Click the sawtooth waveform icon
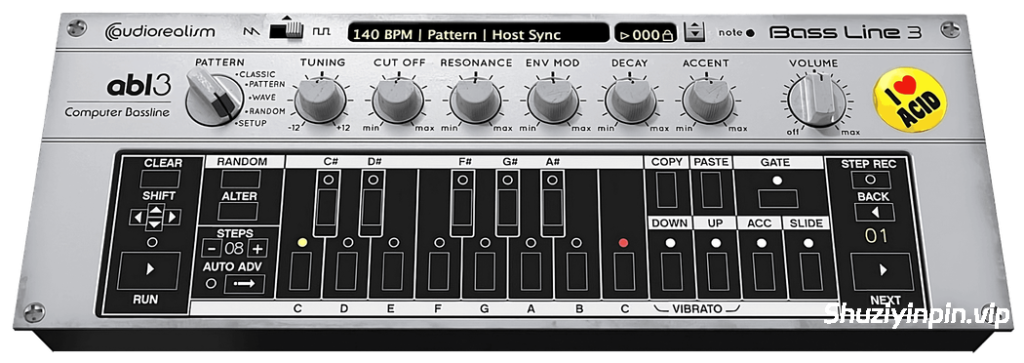The height and width of the screenshot is (363, 1024). pyautogui.click(x=251, y=31)
